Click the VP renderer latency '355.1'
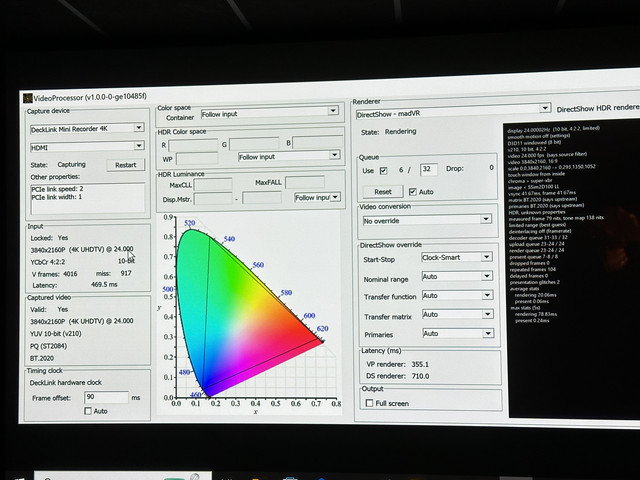Screen dimensions: 640x480 pyautogui.click(x=420, y=364)
